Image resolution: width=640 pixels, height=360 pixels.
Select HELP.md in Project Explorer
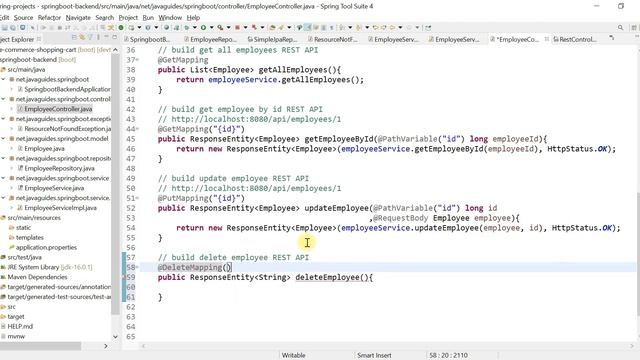pos(20,327)
